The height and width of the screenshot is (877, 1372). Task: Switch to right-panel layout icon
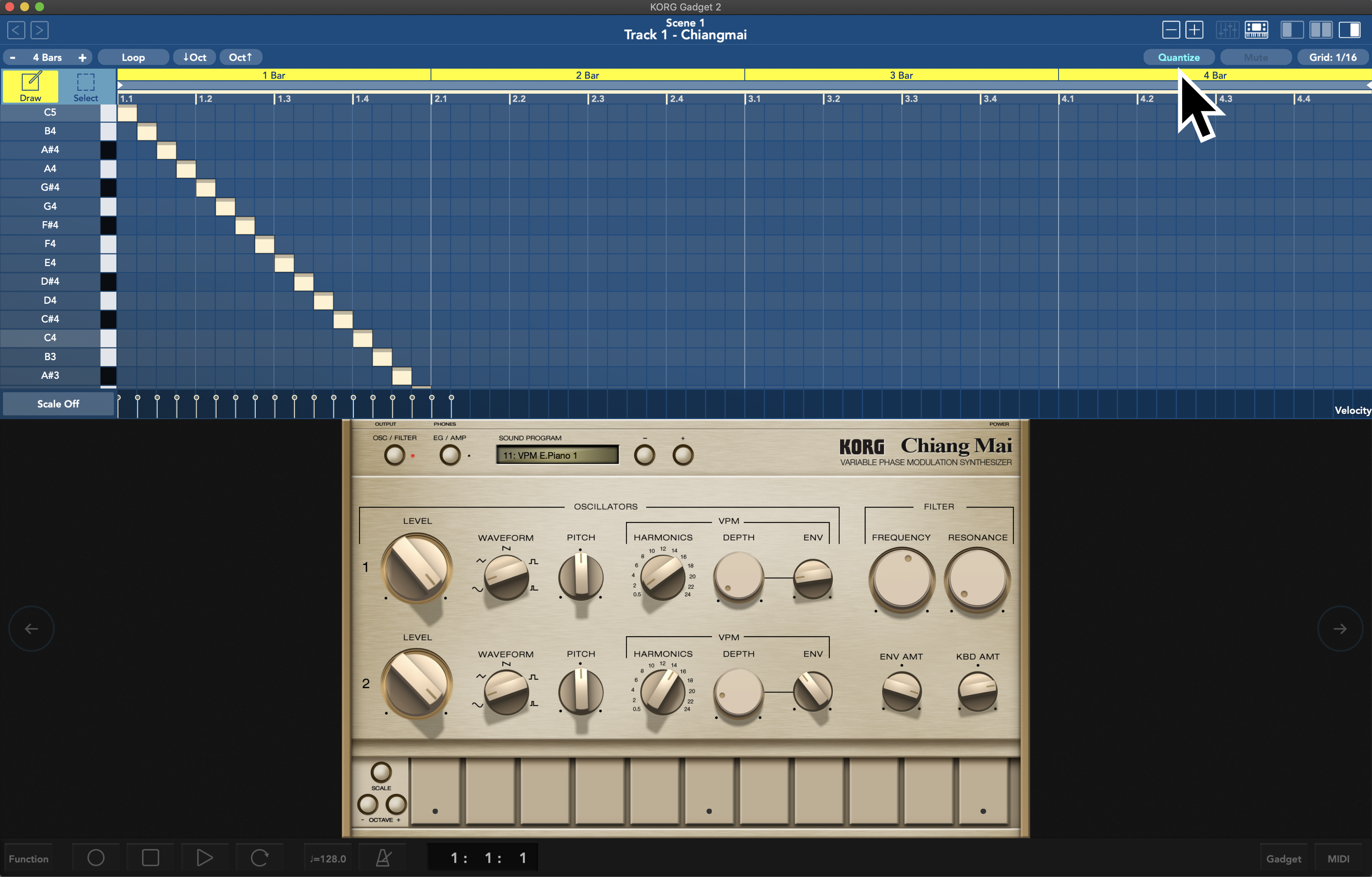click(x=1349, y=29)
